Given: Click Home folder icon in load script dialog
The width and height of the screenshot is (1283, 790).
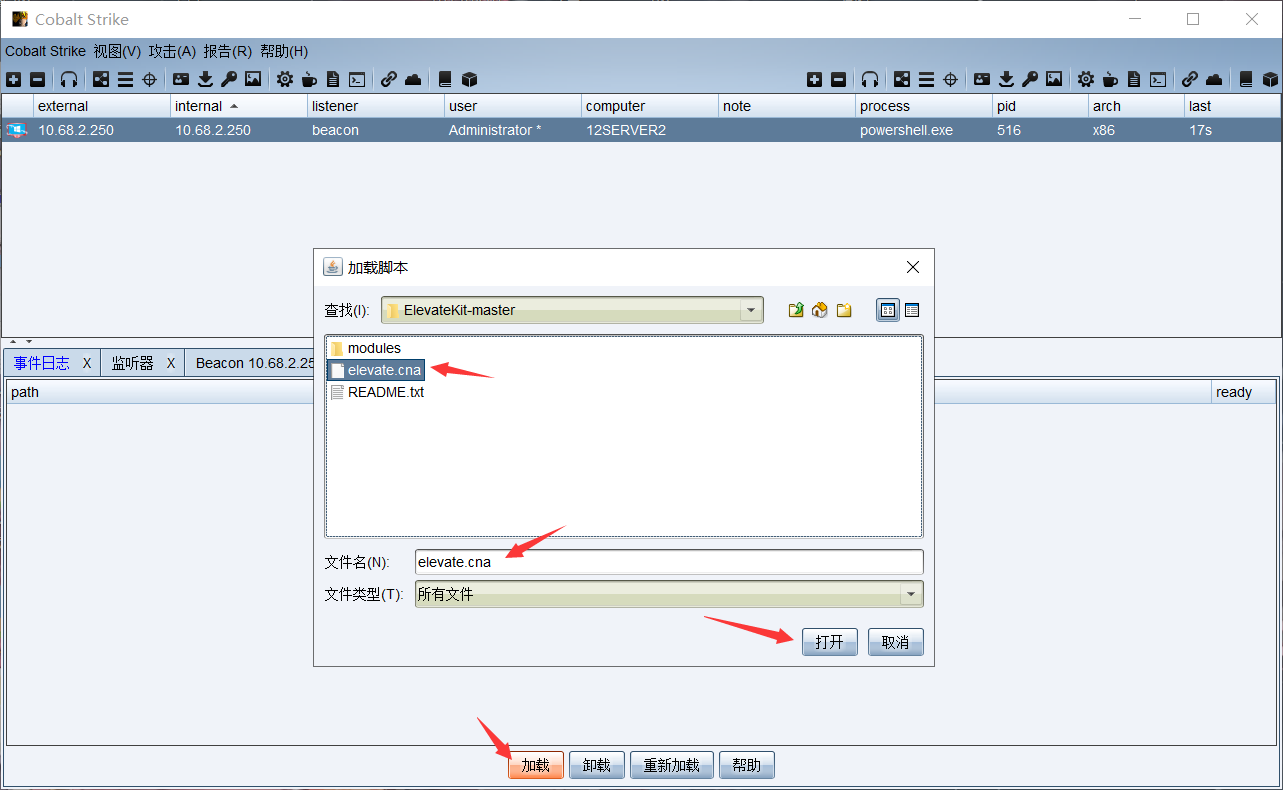Looking at the screenshot, I should pyautogui.click(x=820, y=310).
